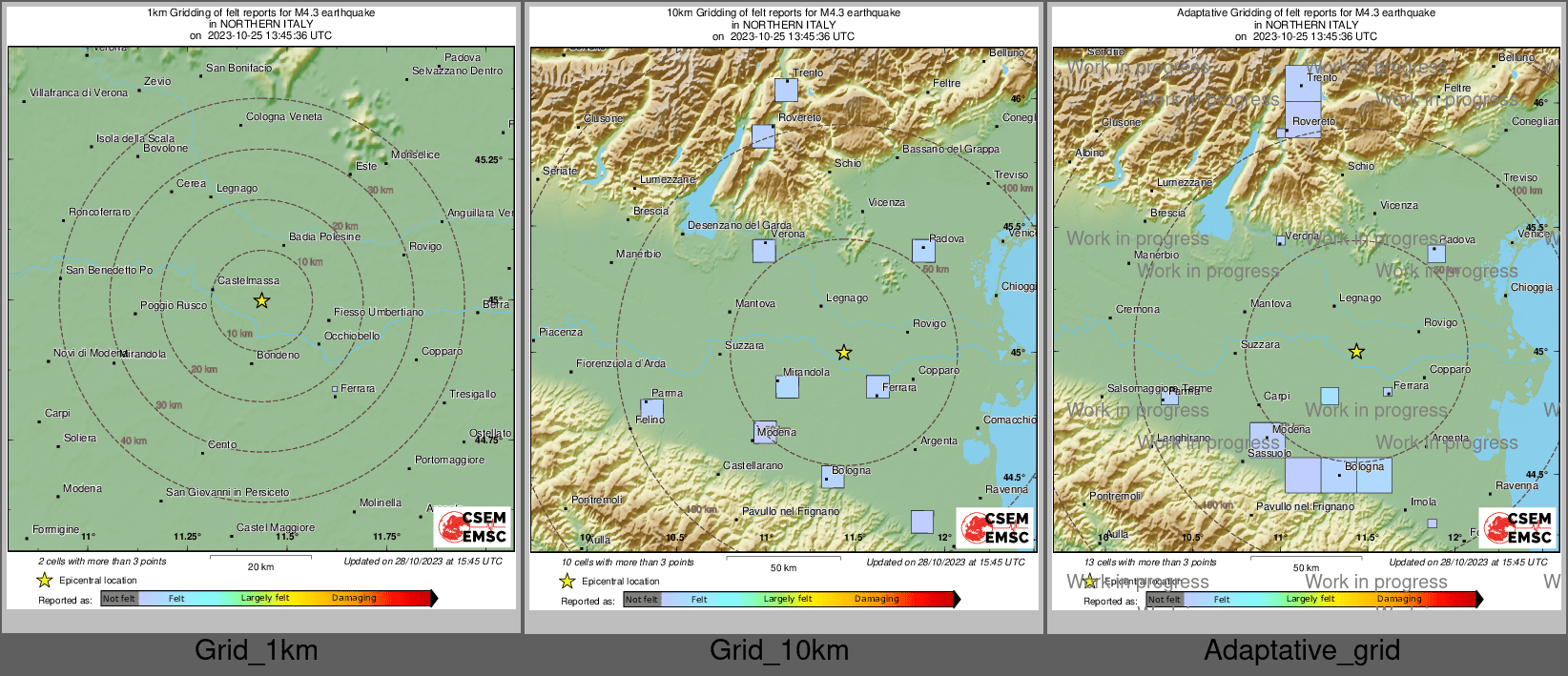Click the Grid_1km caption label
The image size is (1568, 676).
pos(257,650)
